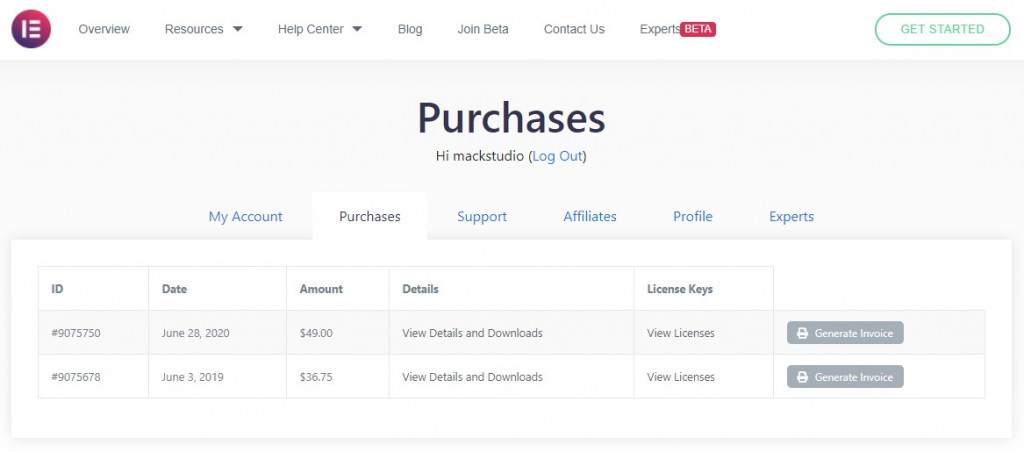Open the Join Beta link
1024x452 pixels.
483,29
